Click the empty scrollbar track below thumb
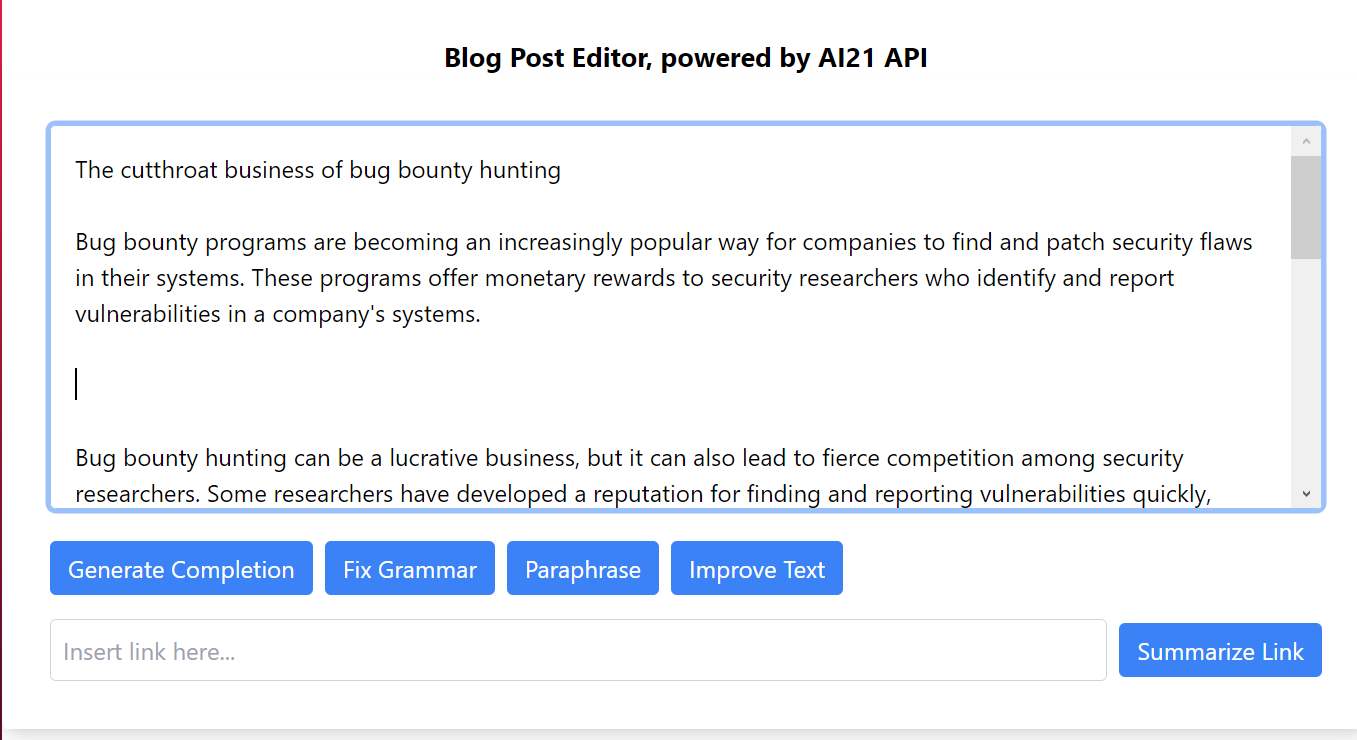Image resolution: width=1357 pixels, height=740 pixels. pyautogui.click(x=1306, y=380)
